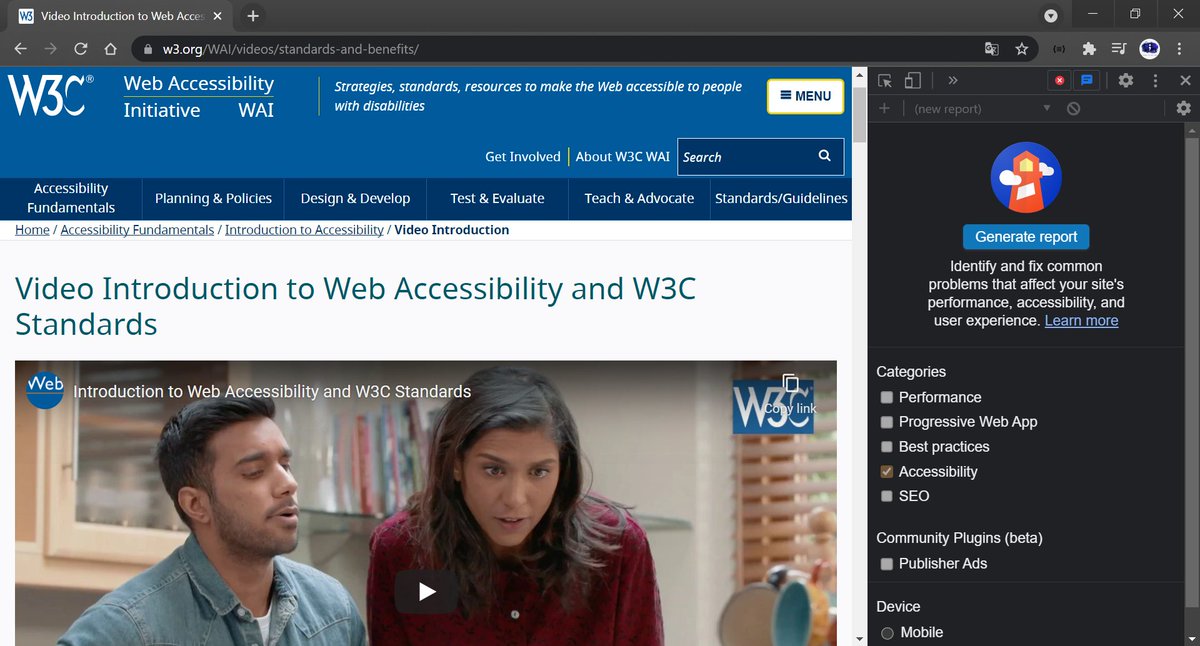This screenshot has height=646, width=1200.
Task: Click the video title text link
Action: point(272,391)
